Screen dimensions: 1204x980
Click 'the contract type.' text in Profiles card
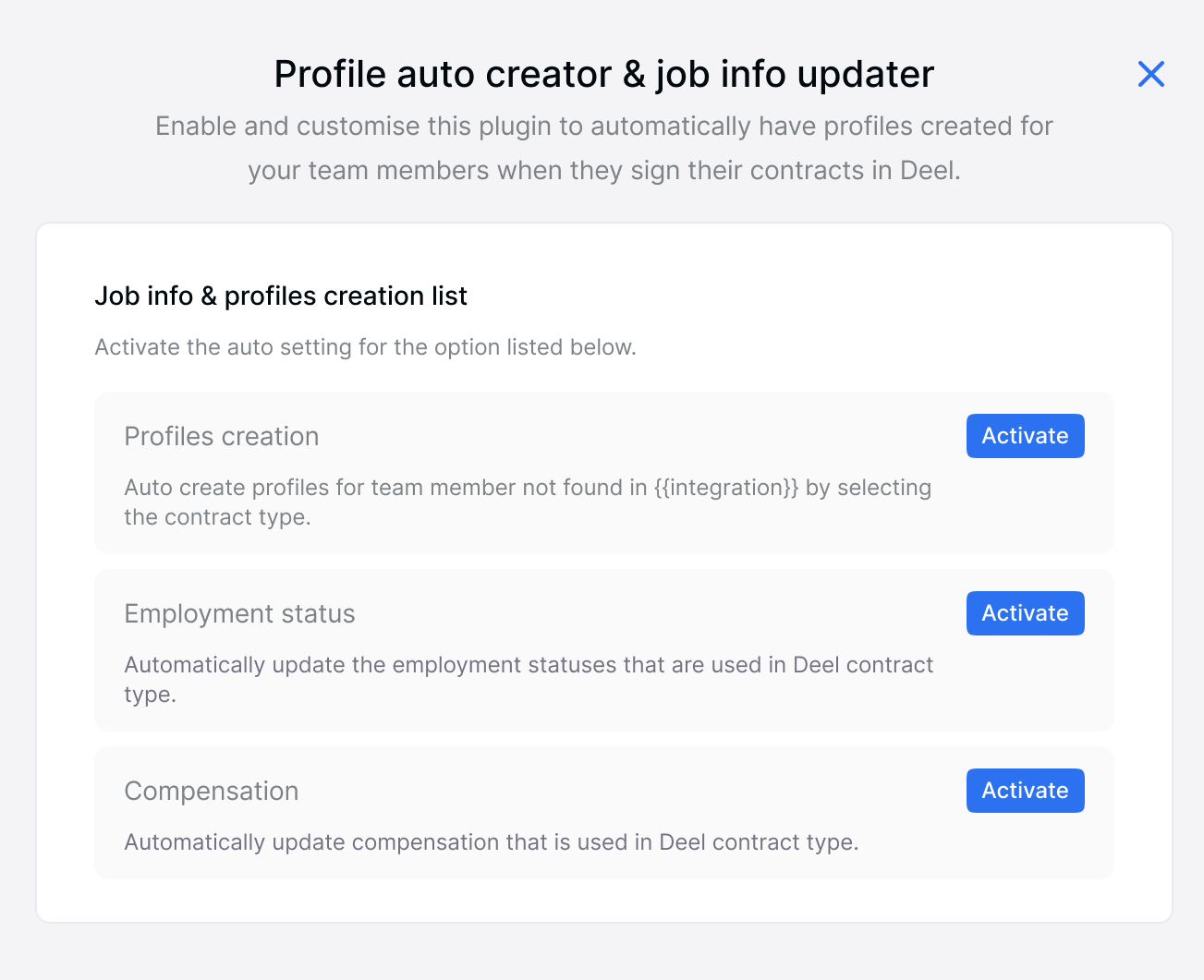pyautogui.click(x=217, y=517)
